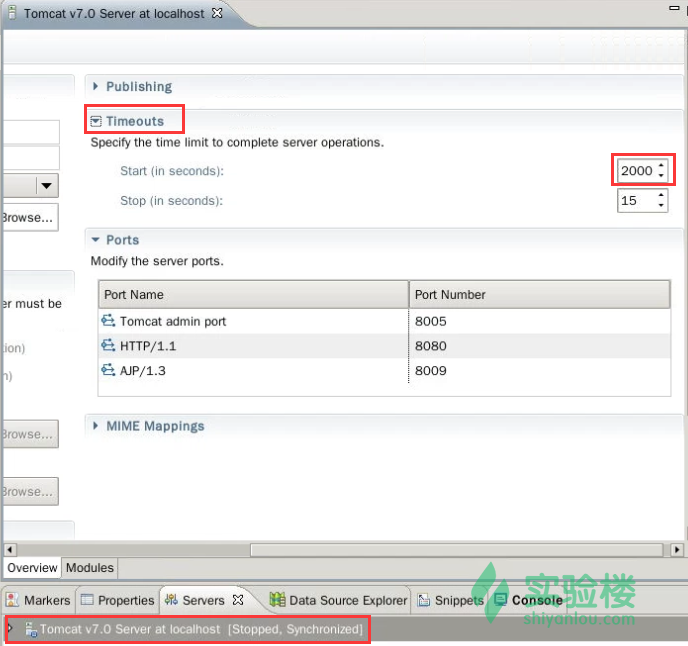
Task: Click the AJP/1.3 port icon
Action: 108,370
